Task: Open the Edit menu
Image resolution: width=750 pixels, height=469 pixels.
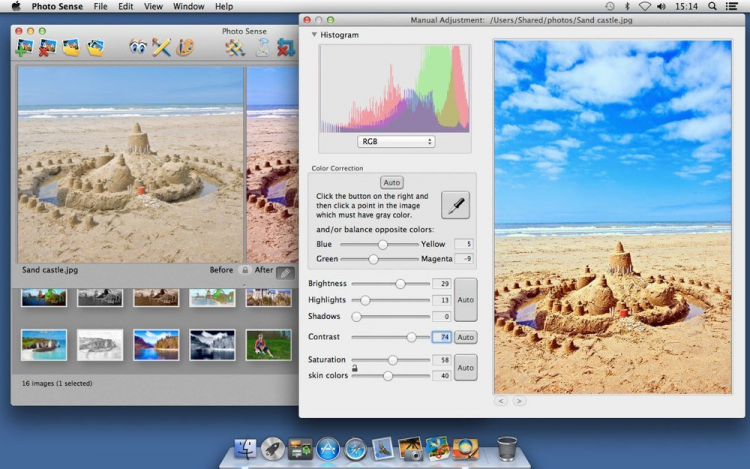Action: coord(125,6)
